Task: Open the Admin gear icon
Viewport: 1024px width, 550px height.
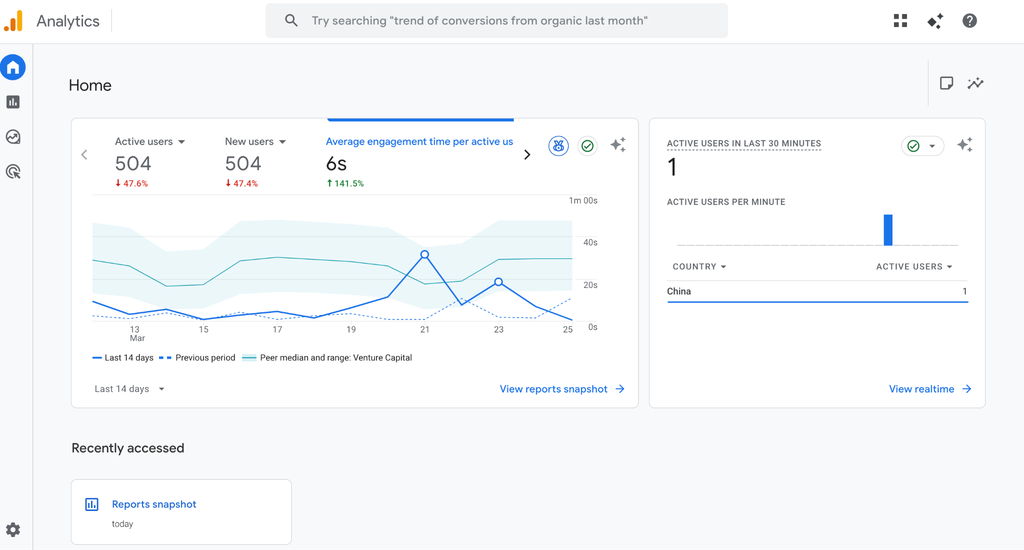Action: (13, 530)
